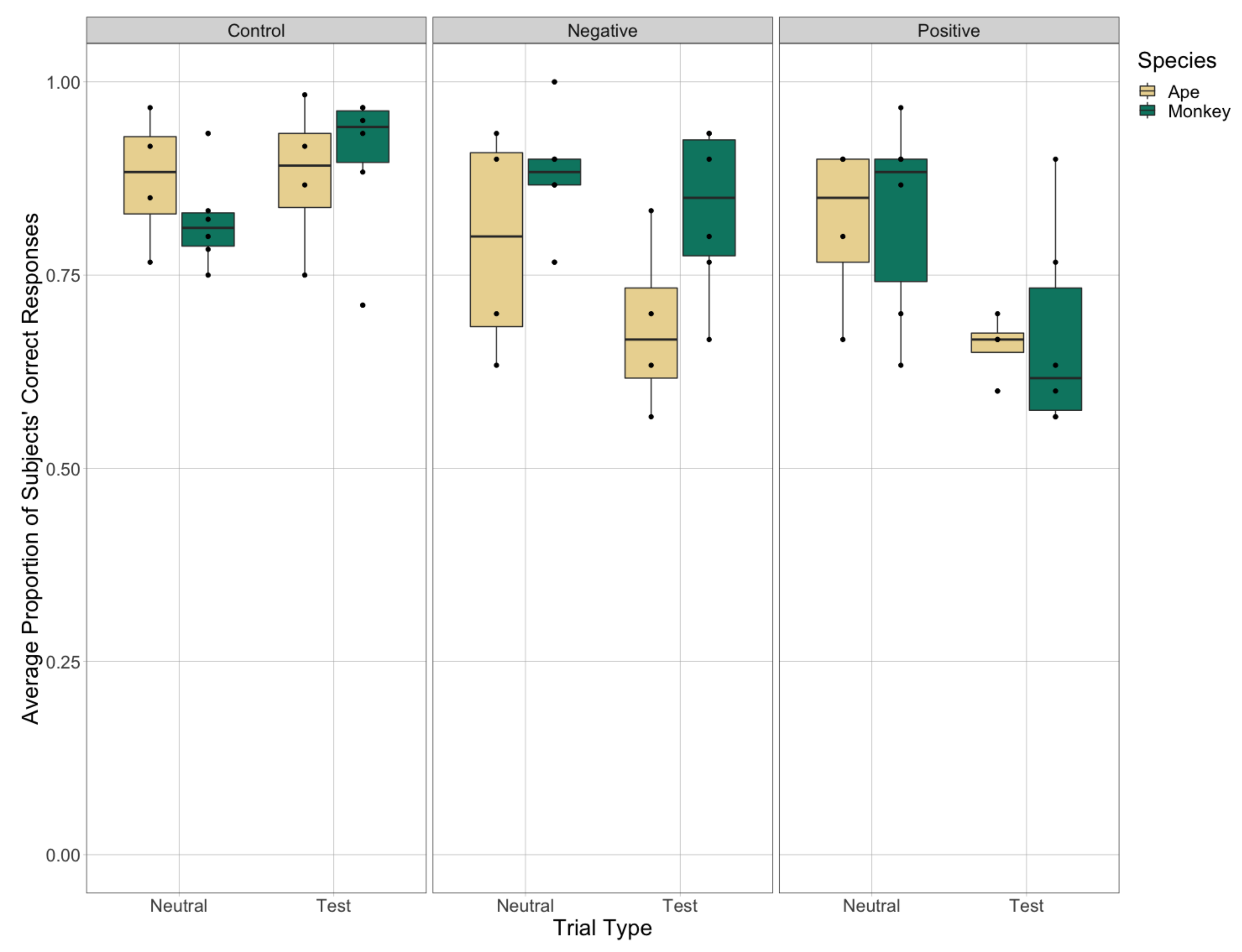Select the Negative facet header
This screenshot has width=1242, height=952.
coord(602,31)
